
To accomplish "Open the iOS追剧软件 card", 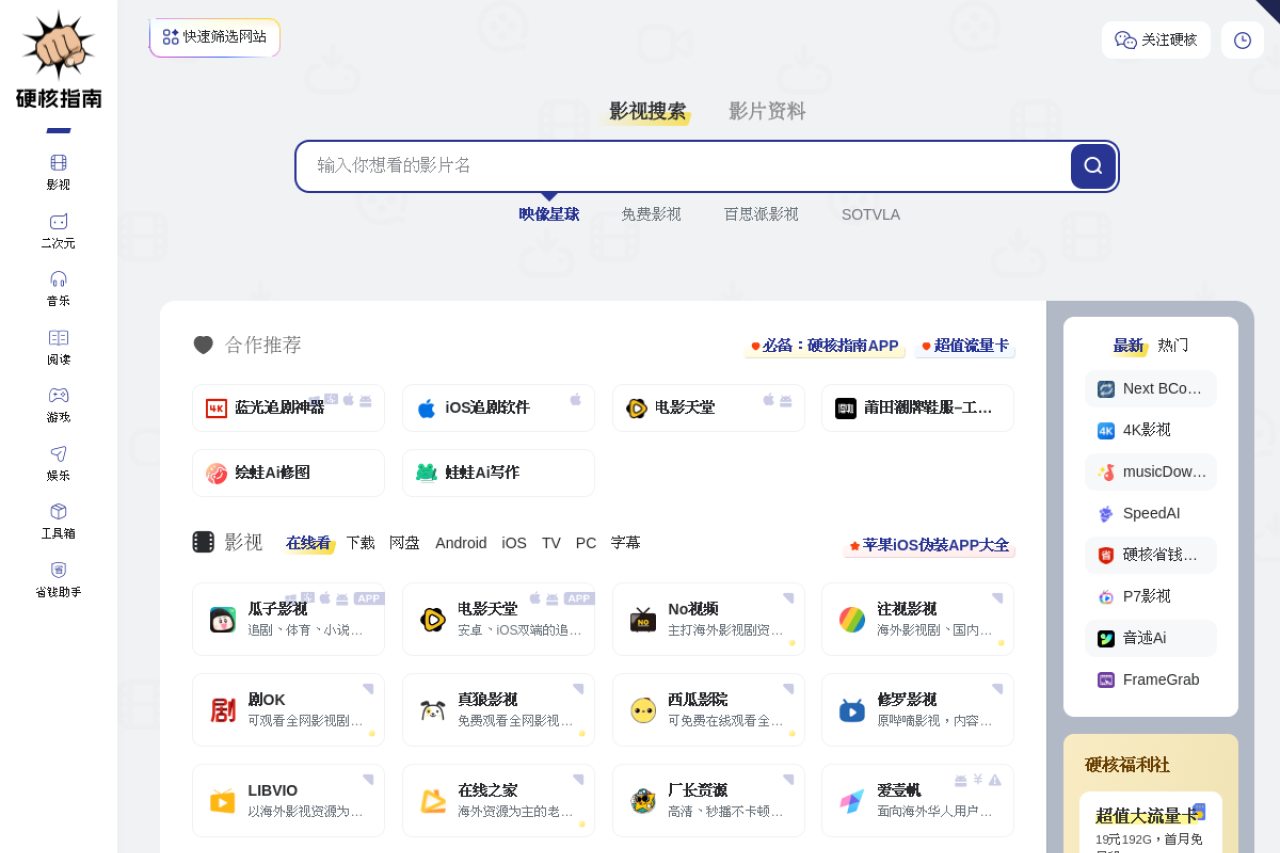I will coord(498,408).
